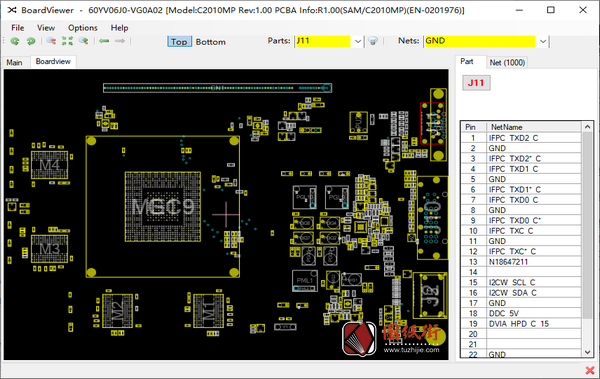Click the light bulb highlight icon
The height and width of the screenshot is (379, 600).
click(373, 41)
